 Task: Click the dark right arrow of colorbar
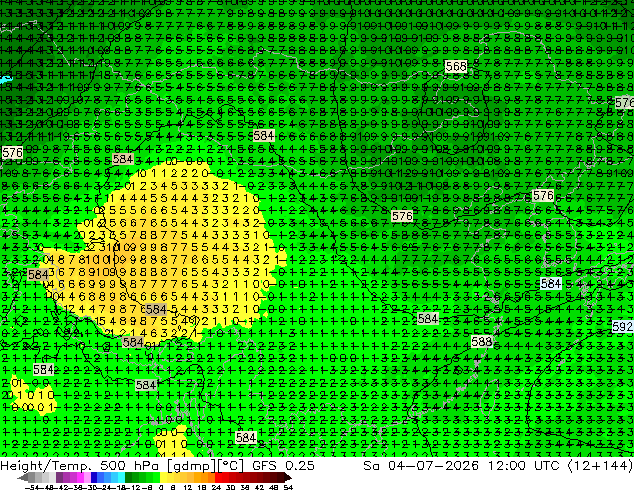coord(288,478)
